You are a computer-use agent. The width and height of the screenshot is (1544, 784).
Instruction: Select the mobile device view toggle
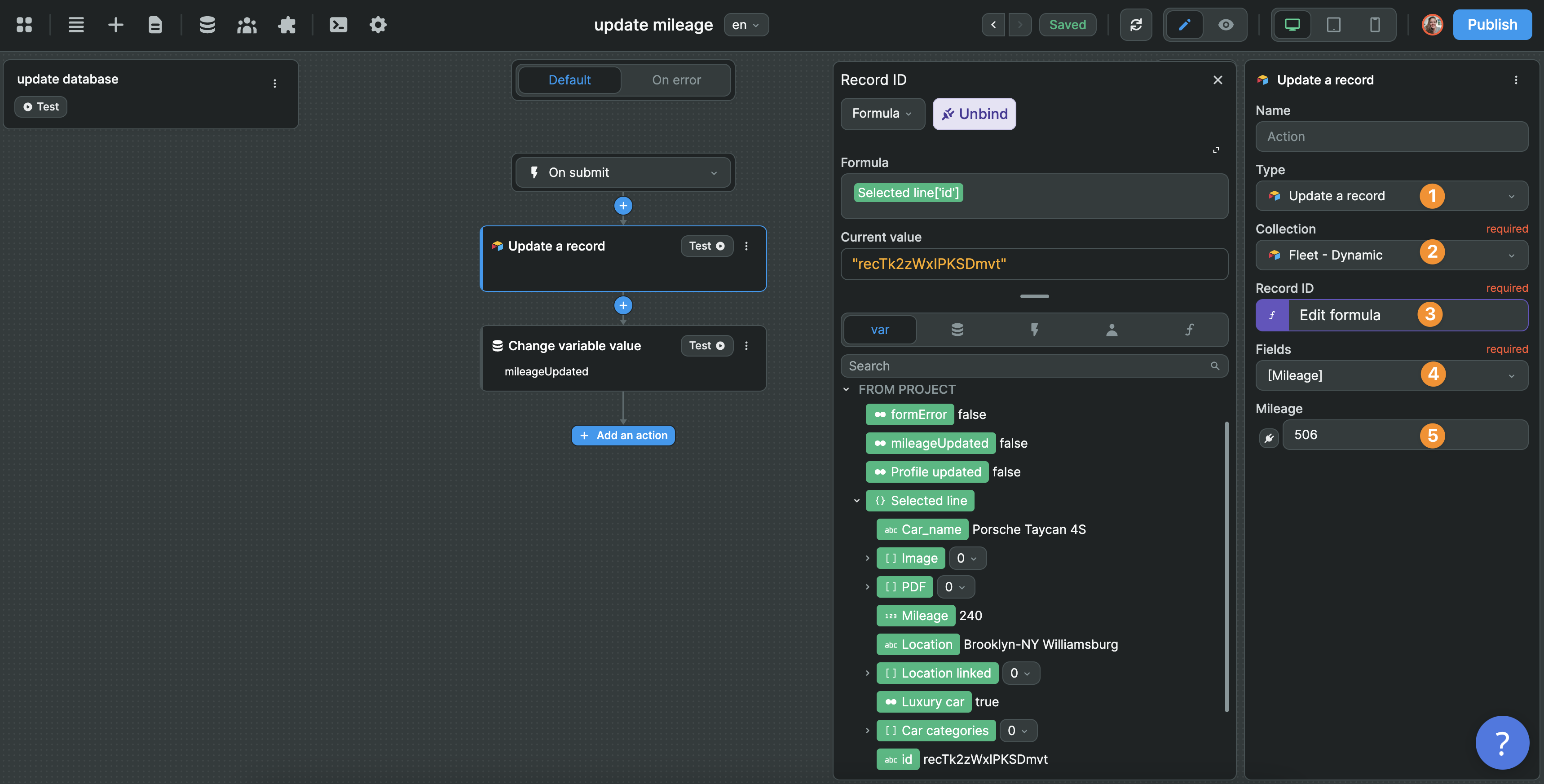[1374, 25]
